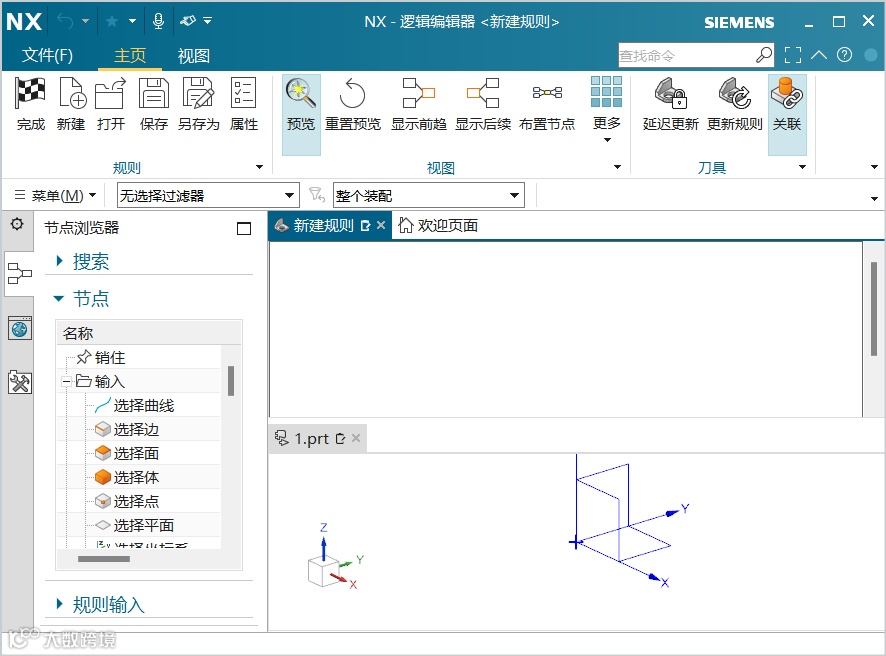Toggle the 预览 preview button
The height and width of the screenshot is (656, 886).
301,115
